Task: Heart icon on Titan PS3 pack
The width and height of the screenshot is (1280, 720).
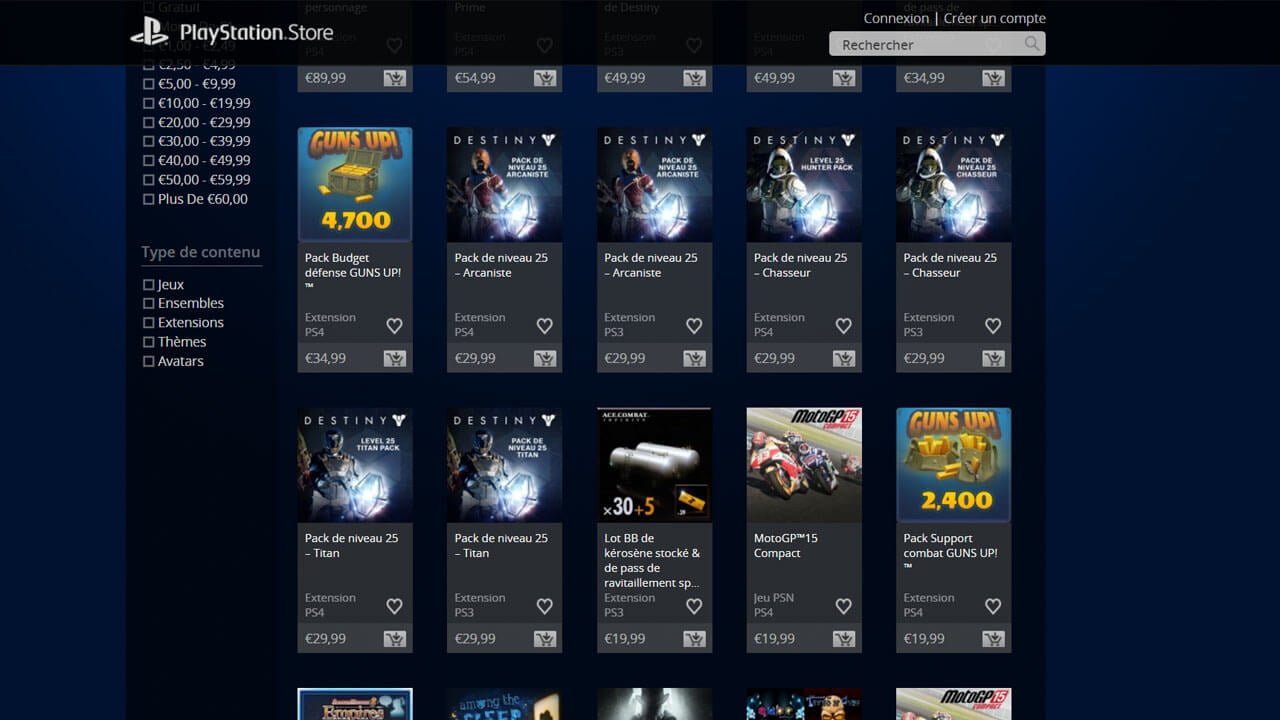Action: (544, 606)
